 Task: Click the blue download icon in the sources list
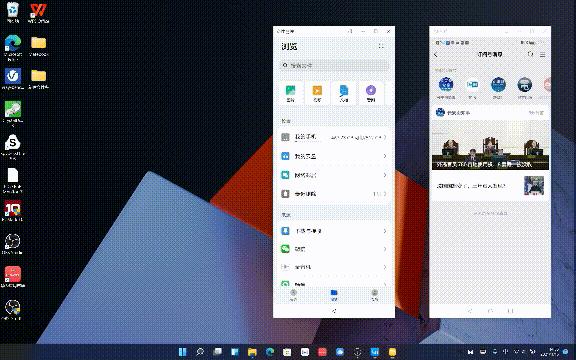click(x=285, y=231)
